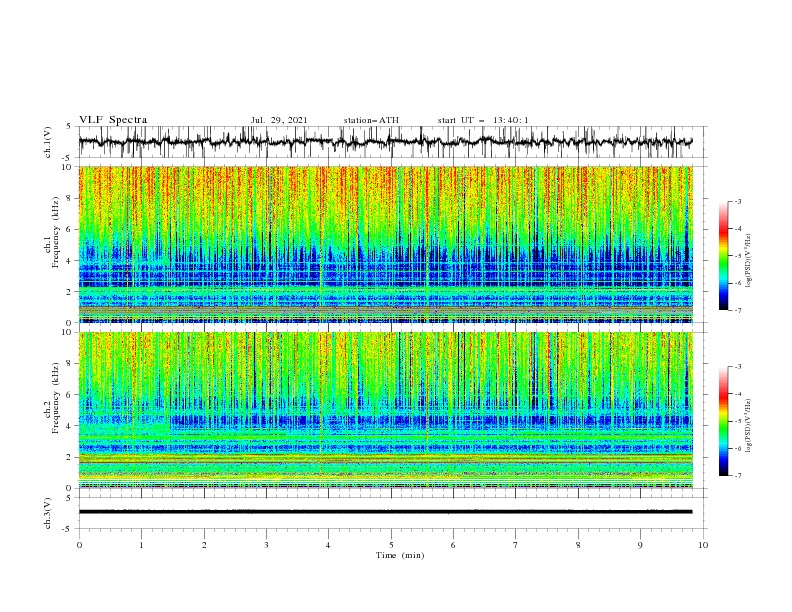Click the ch.2 spectrogram plot
The height and width of the screenshot is (612, 792).
[x=386, y=410]
